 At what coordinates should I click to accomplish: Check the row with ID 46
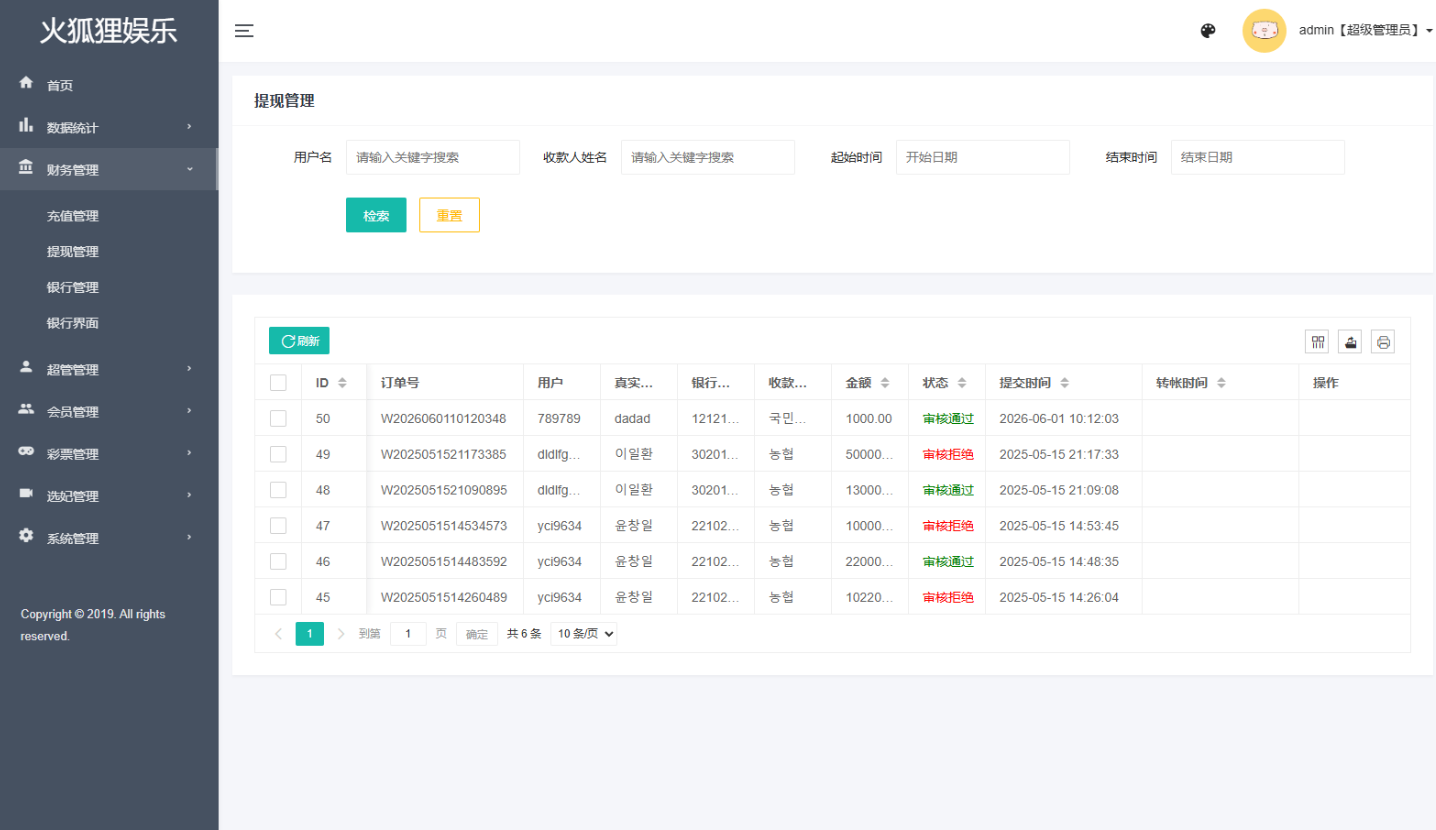[278, 561]
